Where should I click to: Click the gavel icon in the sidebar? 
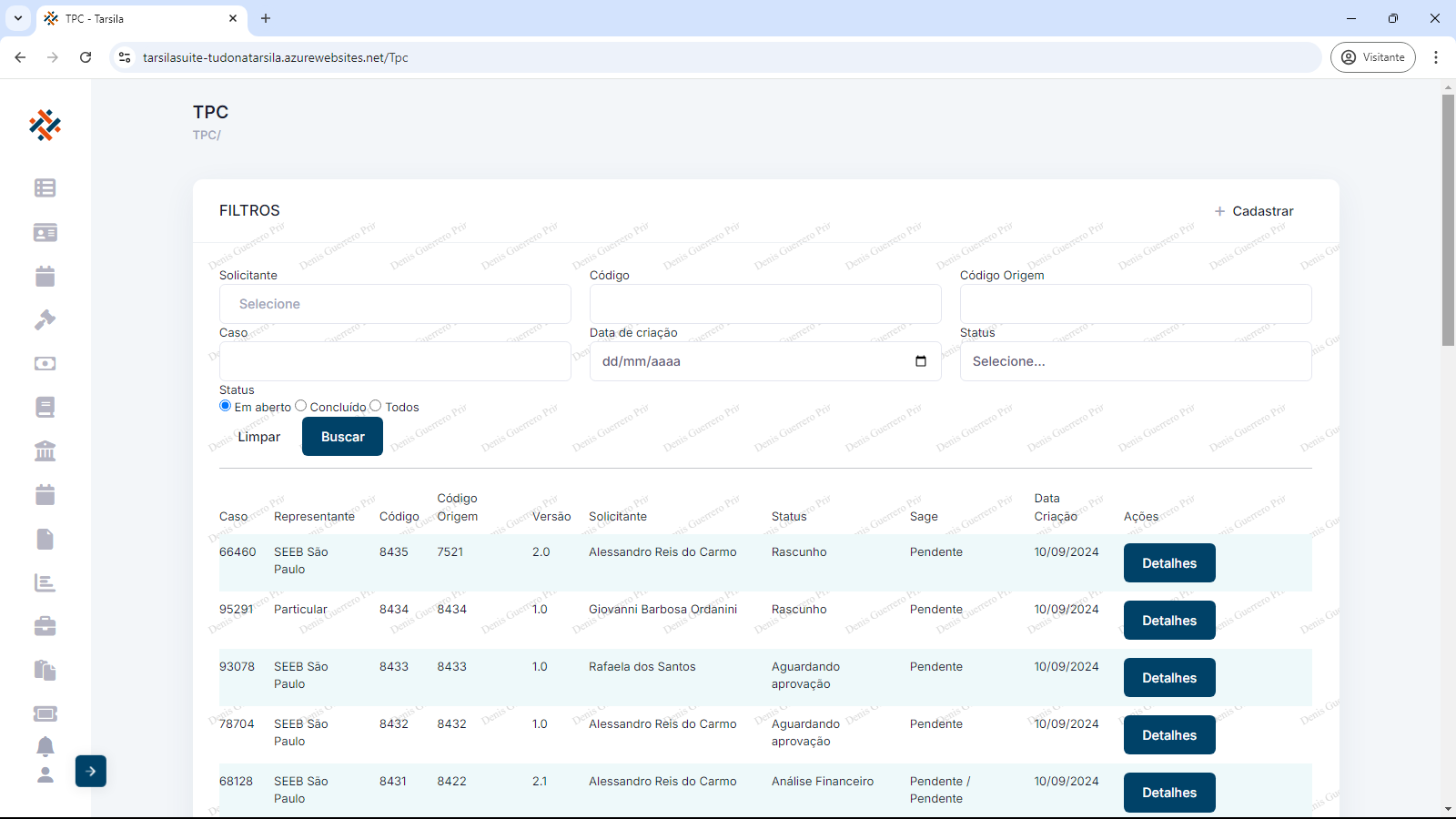pos(45,319)
